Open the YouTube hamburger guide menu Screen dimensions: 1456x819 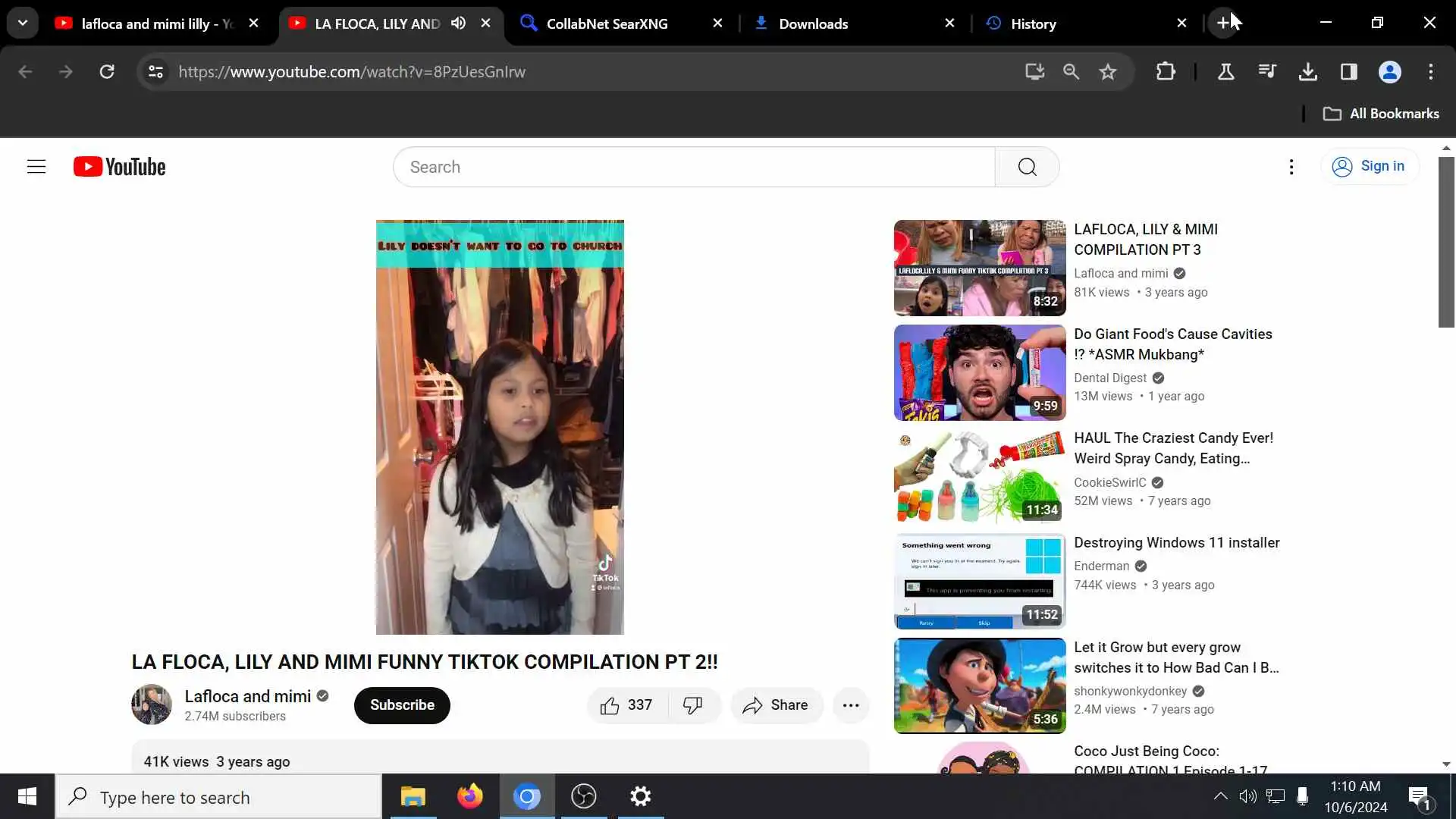click(x=36, y=167)
